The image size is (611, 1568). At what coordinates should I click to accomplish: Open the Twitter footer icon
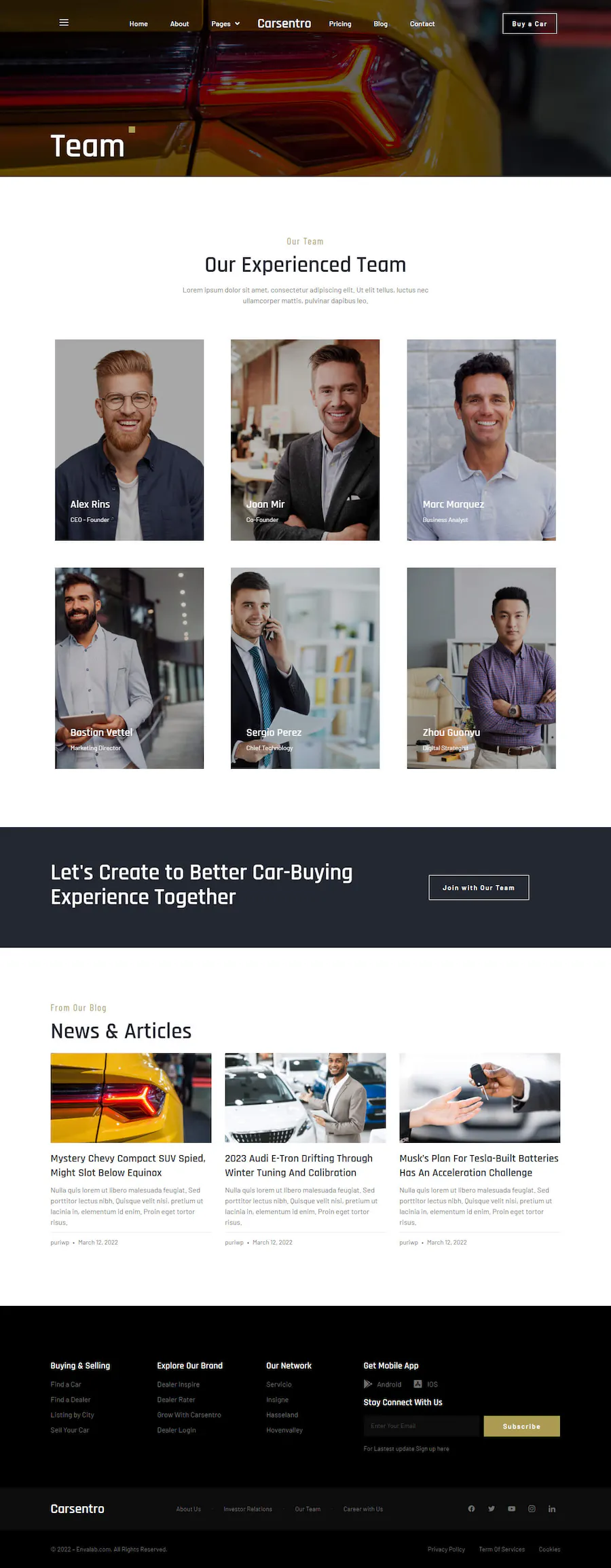tap(492, 1508)
